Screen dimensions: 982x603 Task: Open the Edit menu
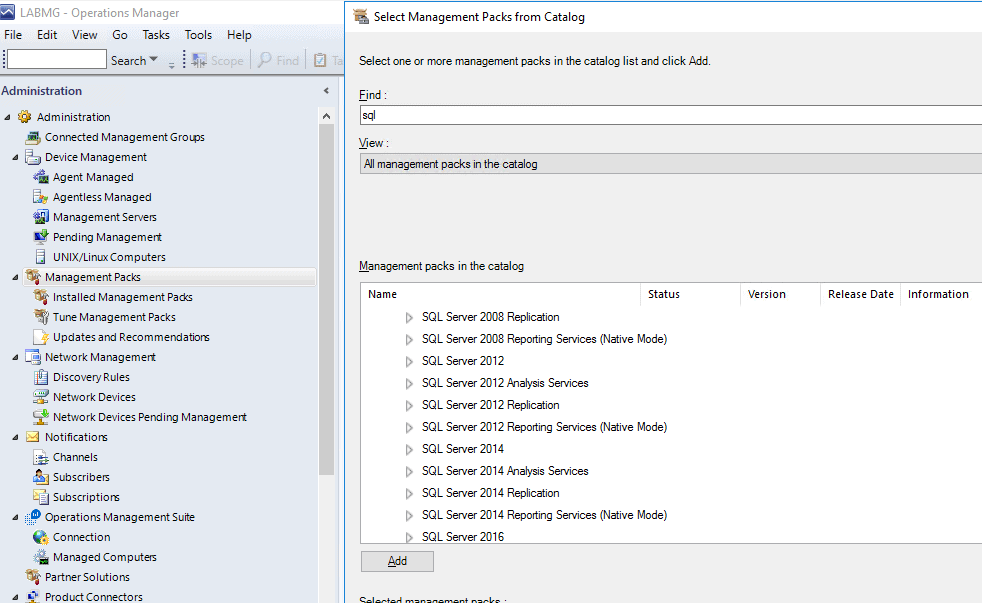(x=47, y=35)
